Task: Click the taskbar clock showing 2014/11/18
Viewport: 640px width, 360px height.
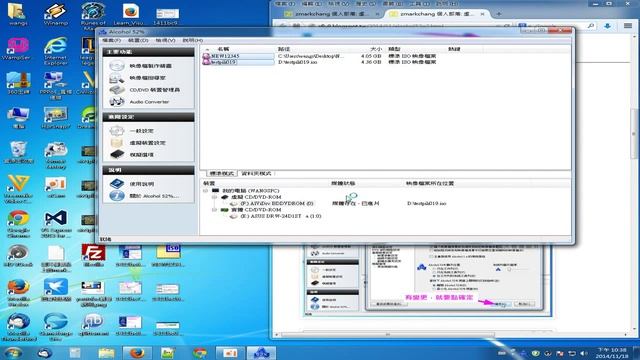Action: [x=611, y=353]
